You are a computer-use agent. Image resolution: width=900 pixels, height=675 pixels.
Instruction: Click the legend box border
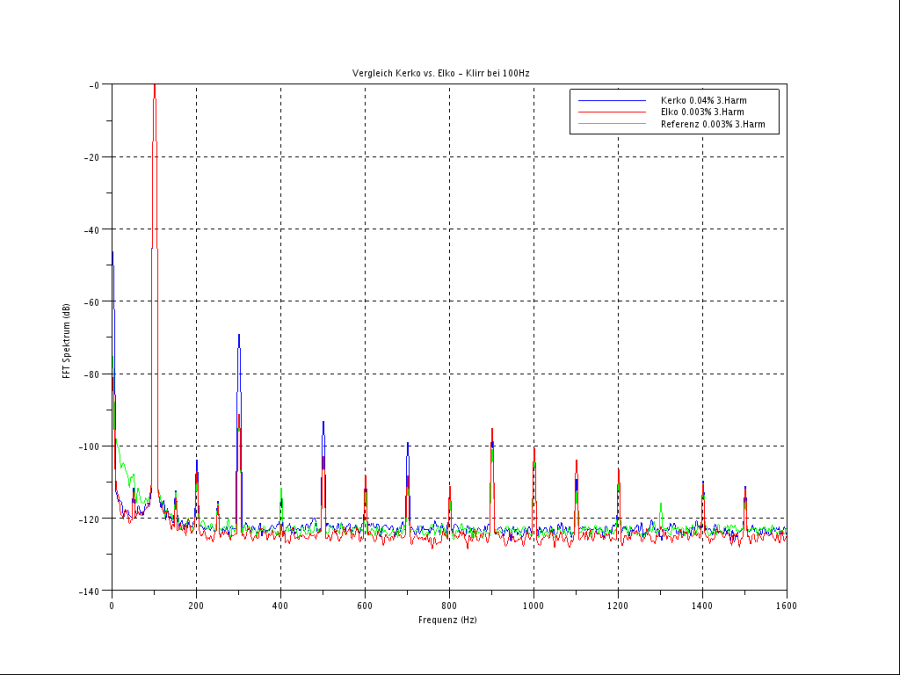point(677,88)
